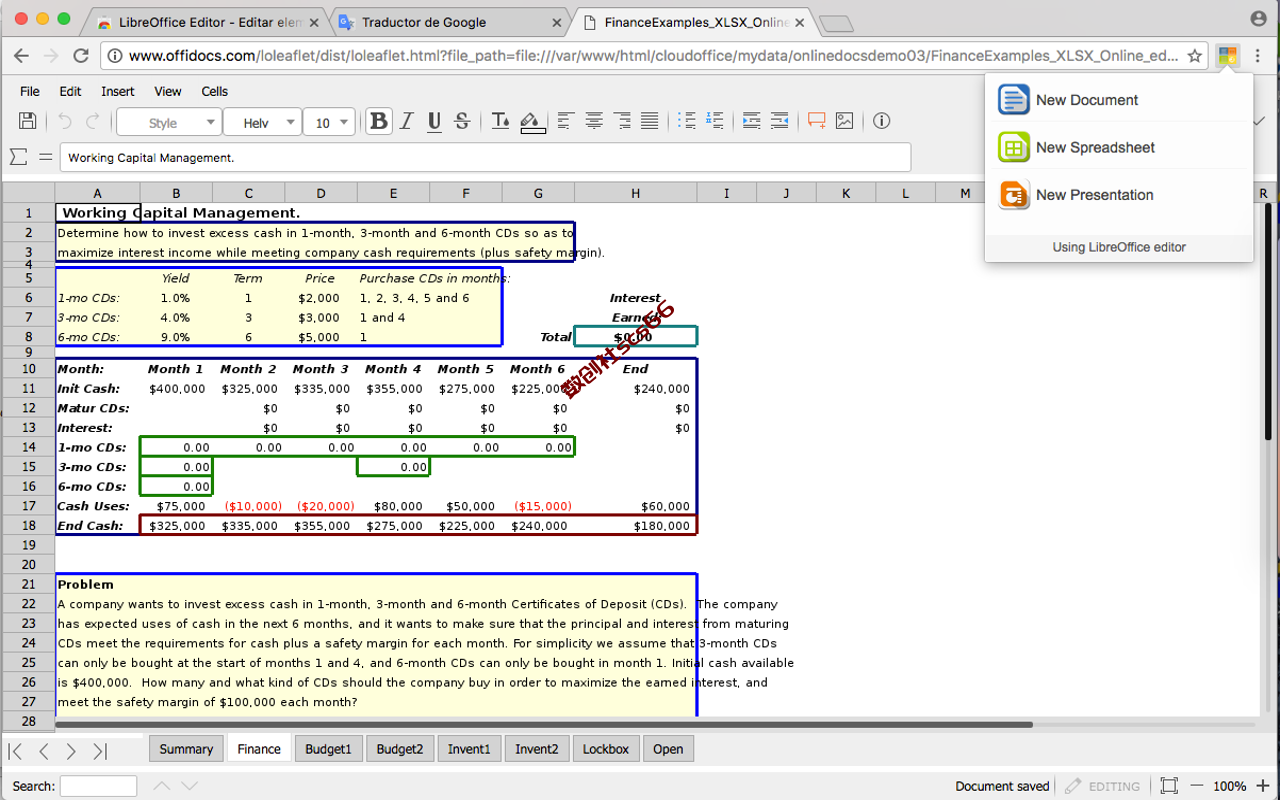Switch to the Open sheet tab
Screen dimensions: 1280x800
[668, 749]
